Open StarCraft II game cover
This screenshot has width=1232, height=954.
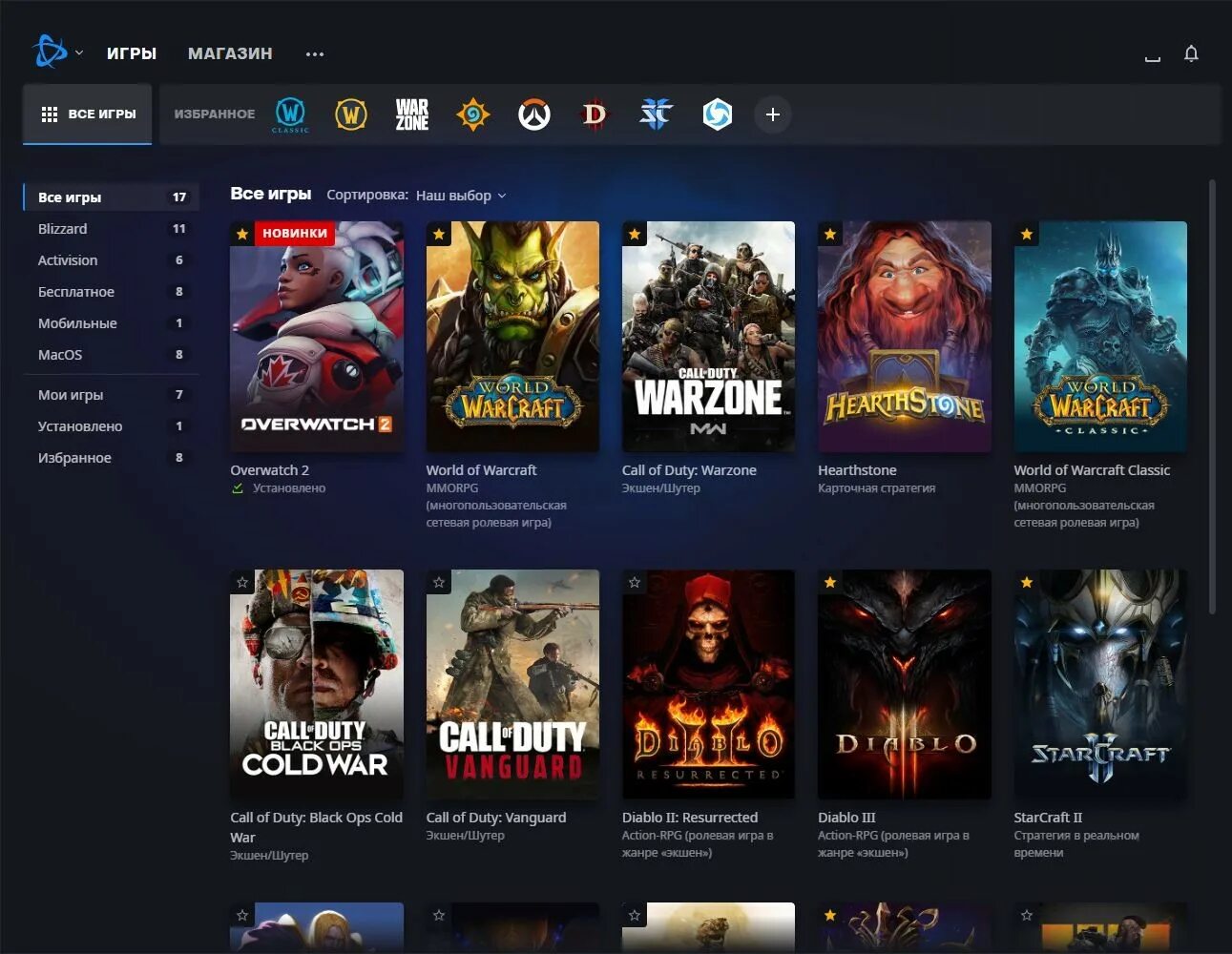pos(1100,685)
